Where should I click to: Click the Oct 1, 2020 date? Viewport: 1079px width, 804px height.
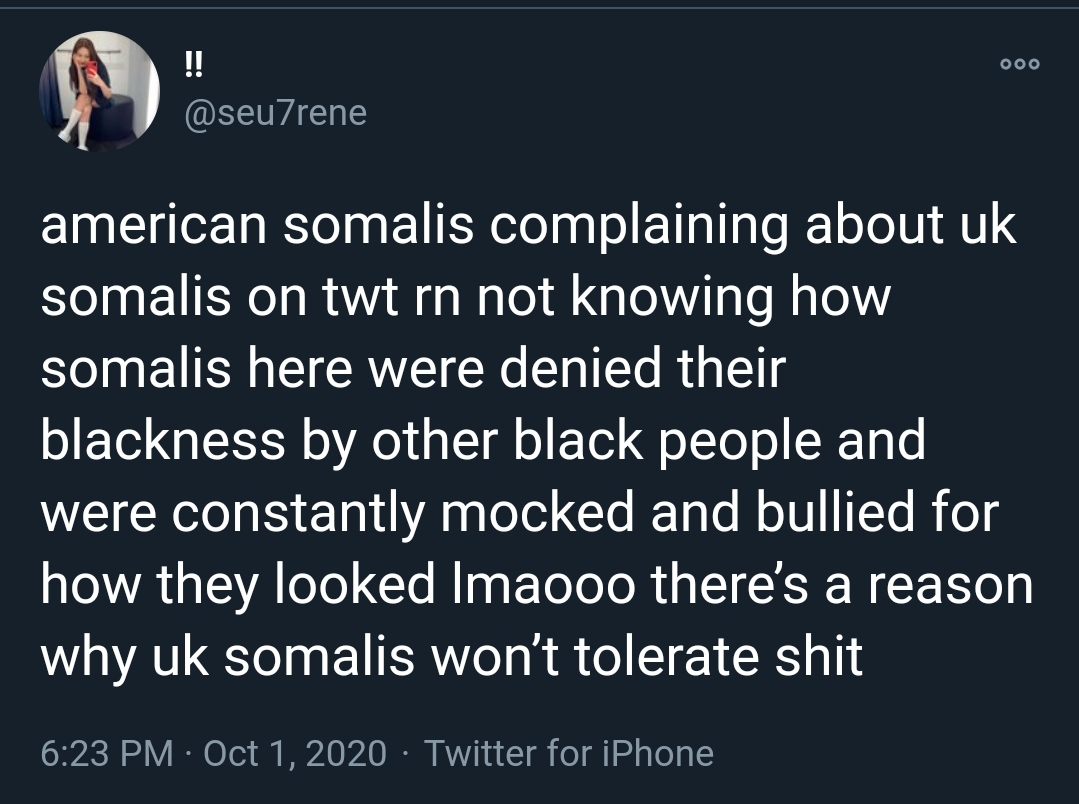pyautogui.click(x=294, y=753)
